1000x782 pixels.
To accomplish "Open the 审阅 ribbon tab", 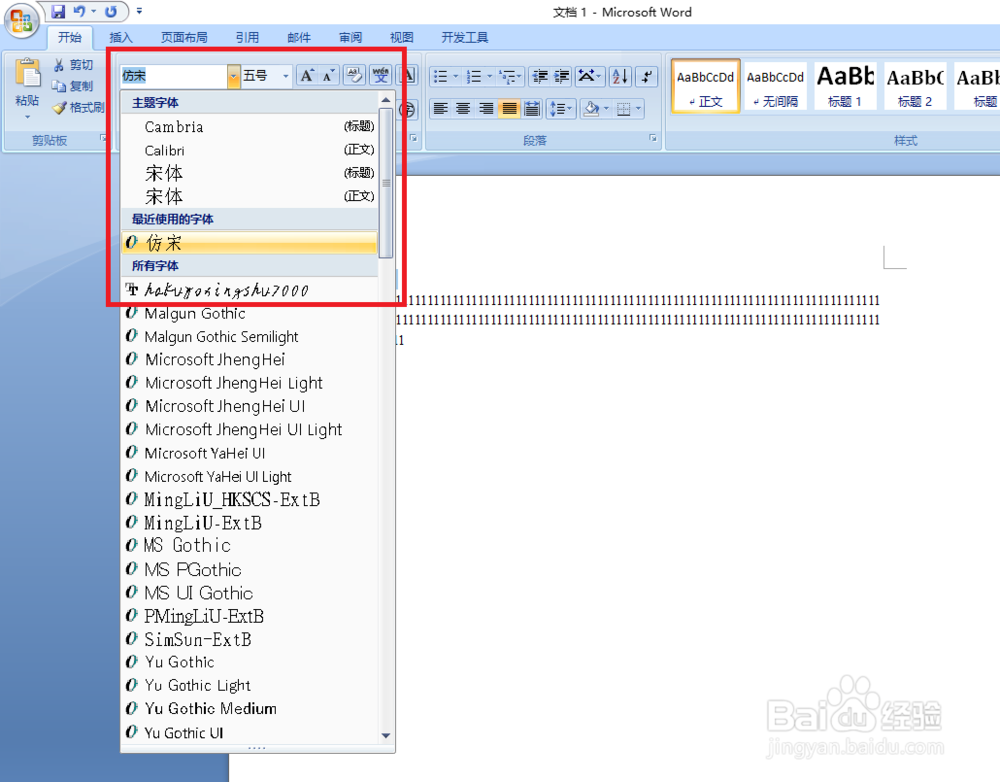I will tap(350, 38).
